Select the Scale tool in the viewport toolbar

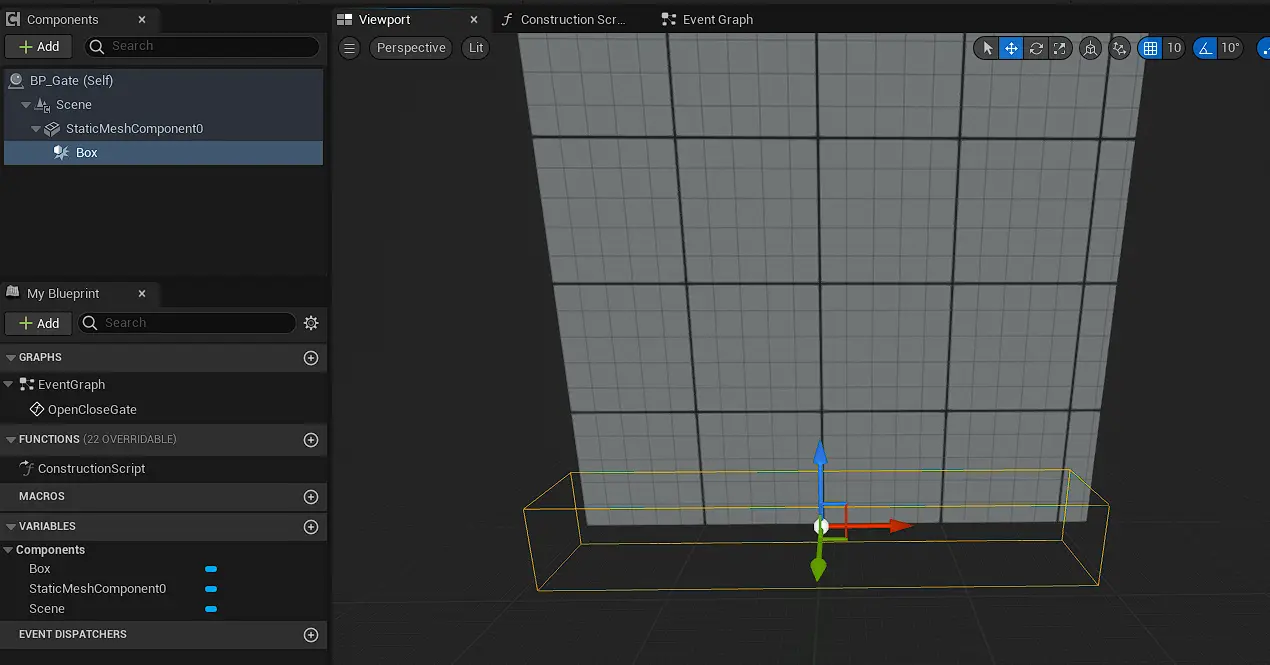tap(1060, 47)
